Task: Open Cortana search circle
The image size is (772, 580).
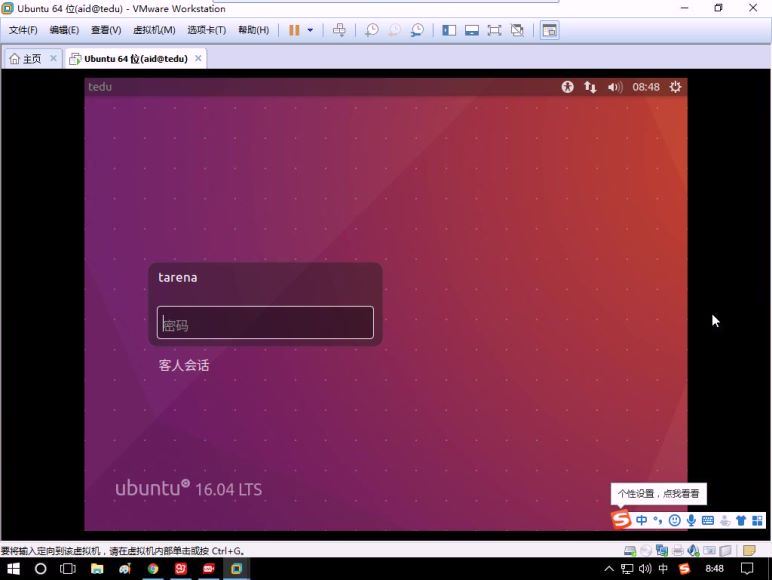Action: tap(40, 569)
